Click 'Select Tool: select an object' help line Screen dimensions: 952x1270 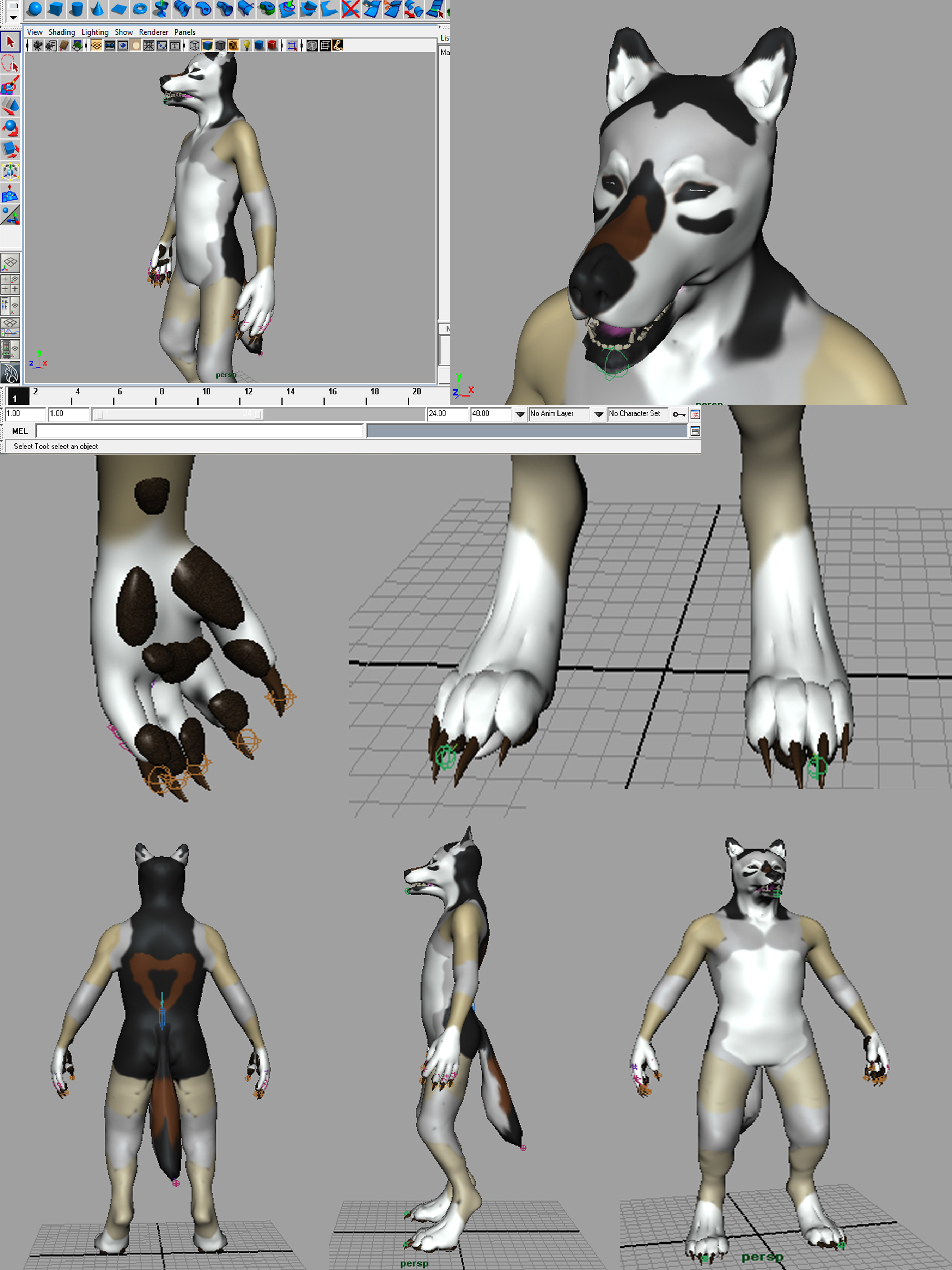(x=56, y=447)
